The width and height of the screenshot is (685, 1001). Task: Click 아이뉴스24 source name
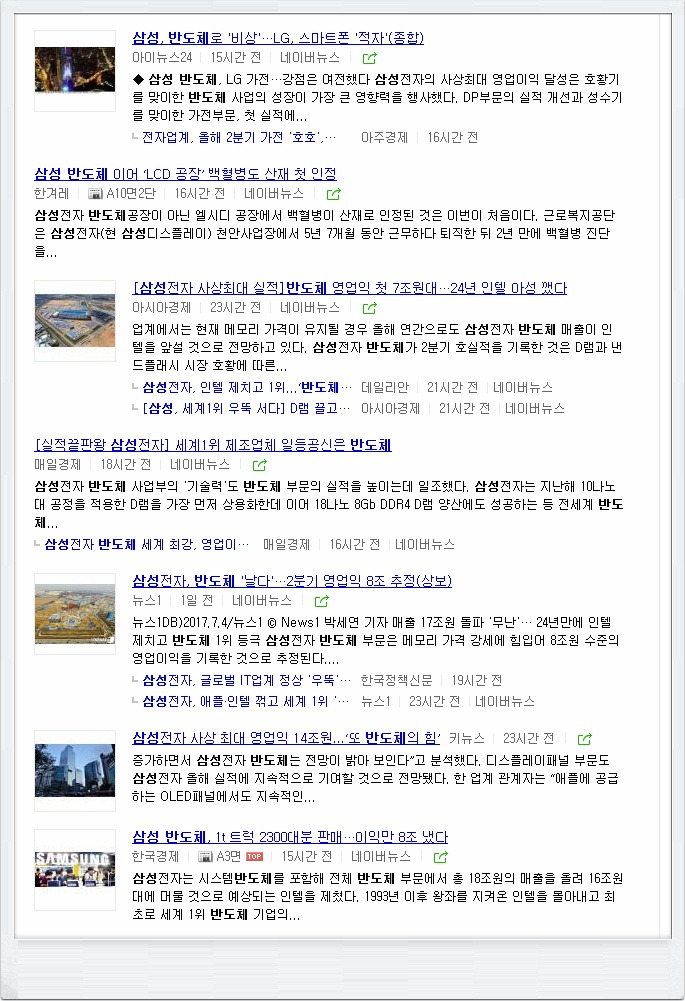(x=162, y=57)
